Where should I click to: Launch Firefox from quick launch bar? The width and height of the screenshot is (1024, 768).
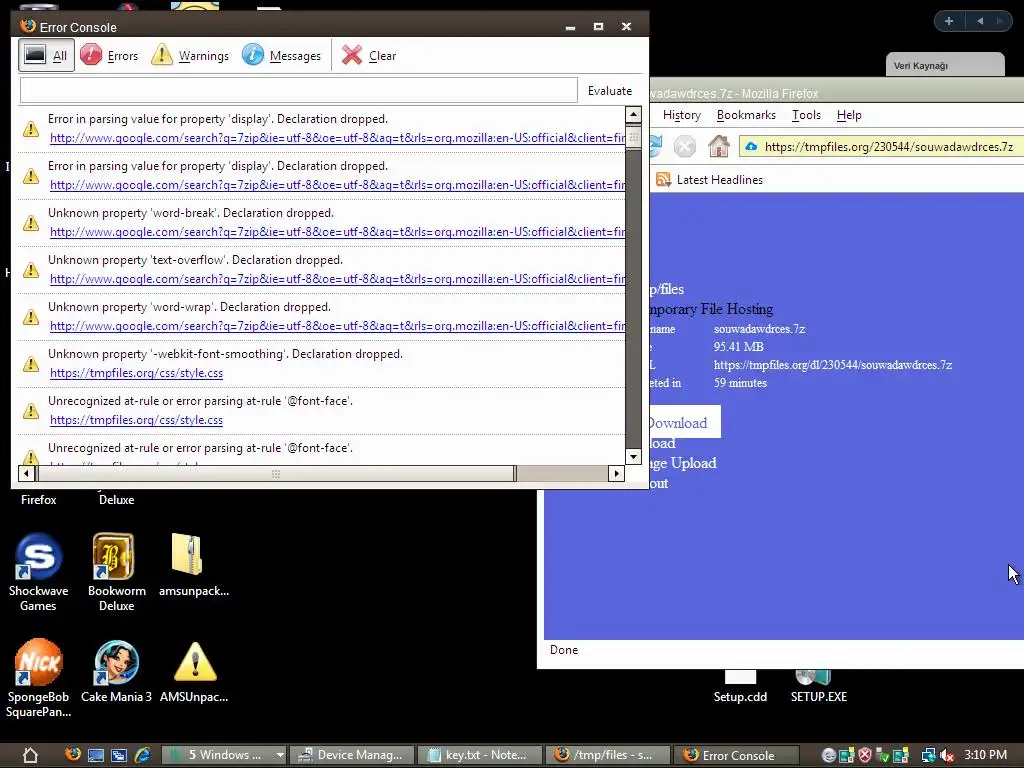72,755
